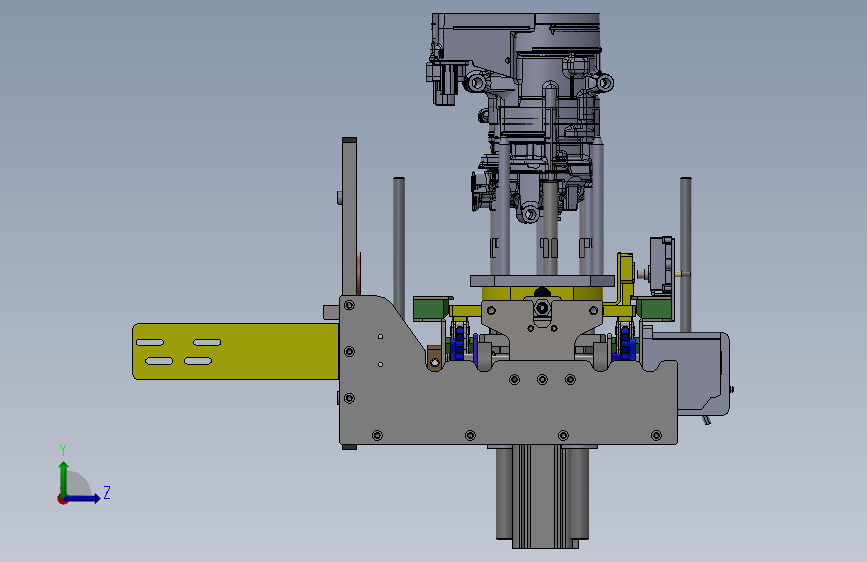Select the left green block
Screen dimensions: 867x562
tap(431, 308)
